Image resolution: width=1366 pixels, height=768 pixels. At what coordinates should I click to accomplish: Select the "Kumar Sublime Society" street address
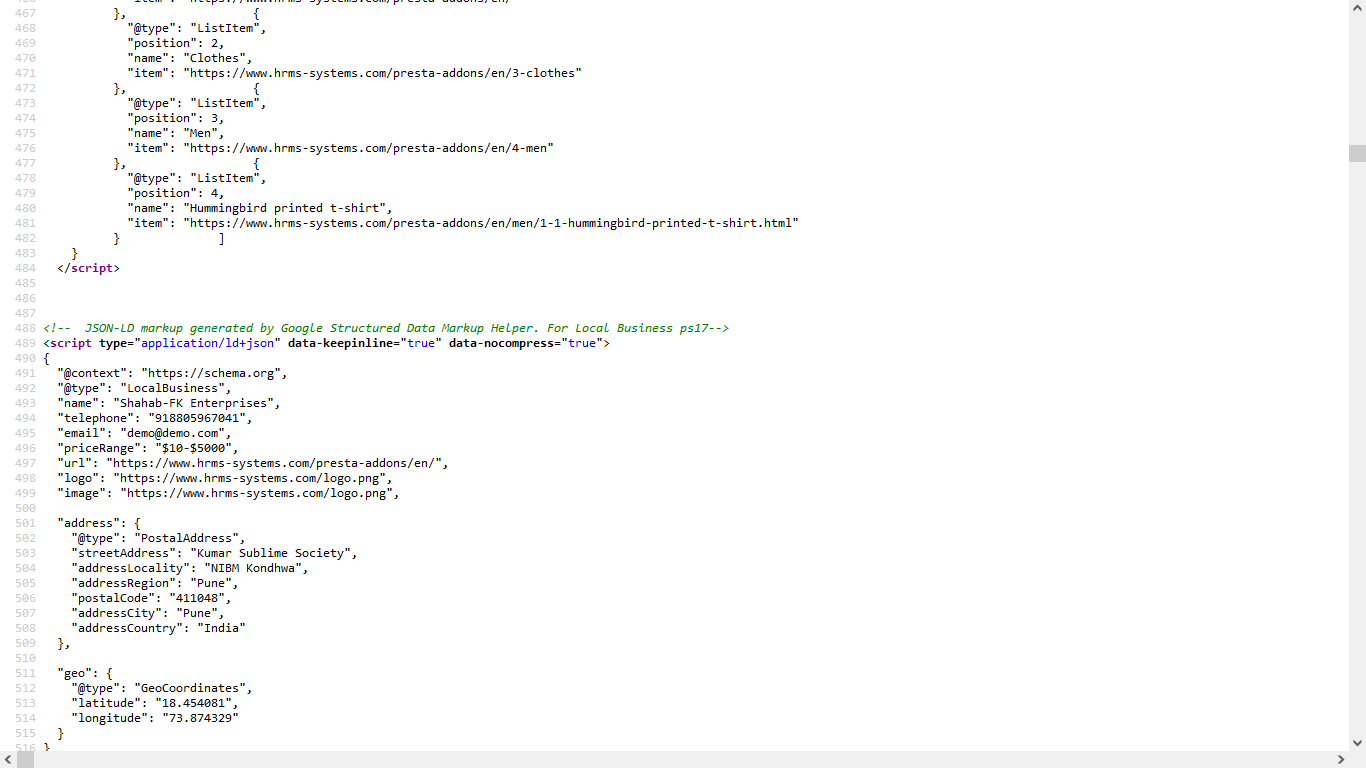tap(270, 553)
